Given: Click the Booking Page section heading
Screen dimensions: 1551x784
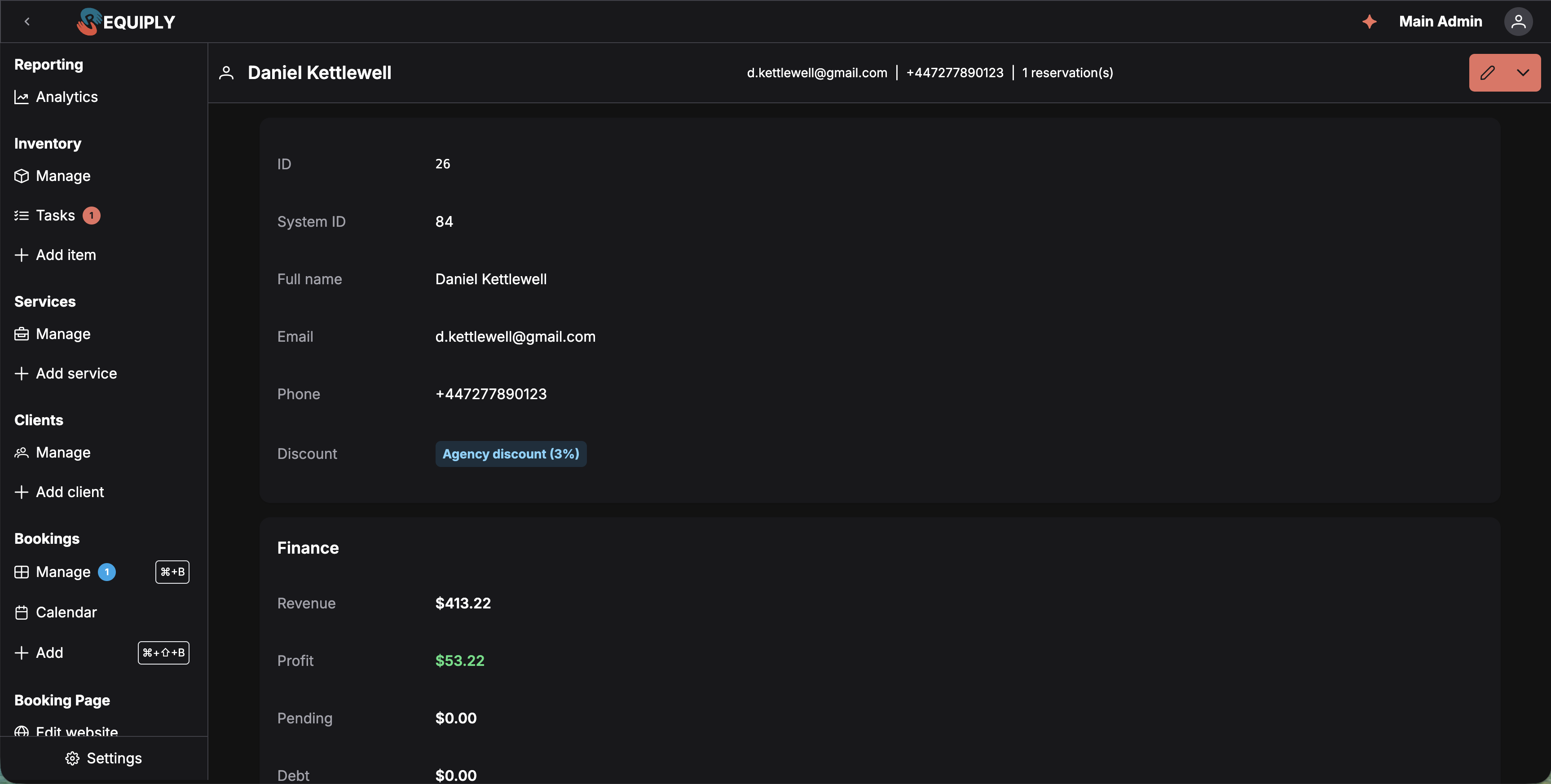Looking at the screenshot, I should click(62, 700).
